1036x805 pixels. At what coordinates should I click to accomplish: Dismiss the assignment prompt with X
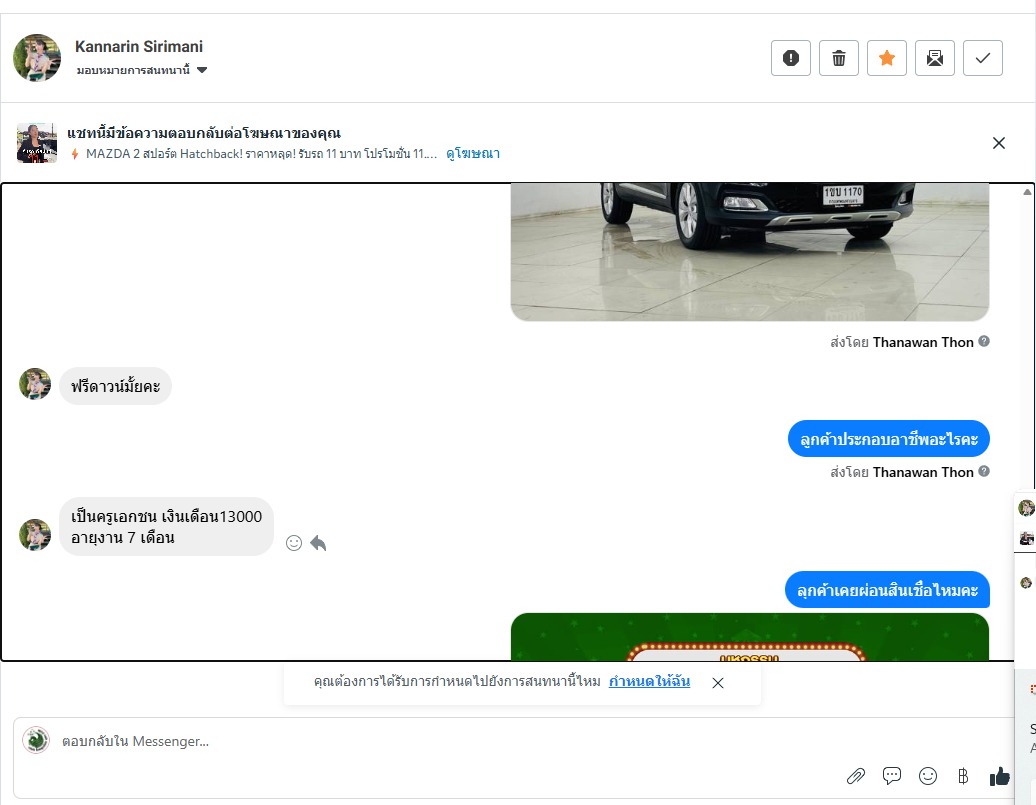pyautogui.click(x=718, y=683)
